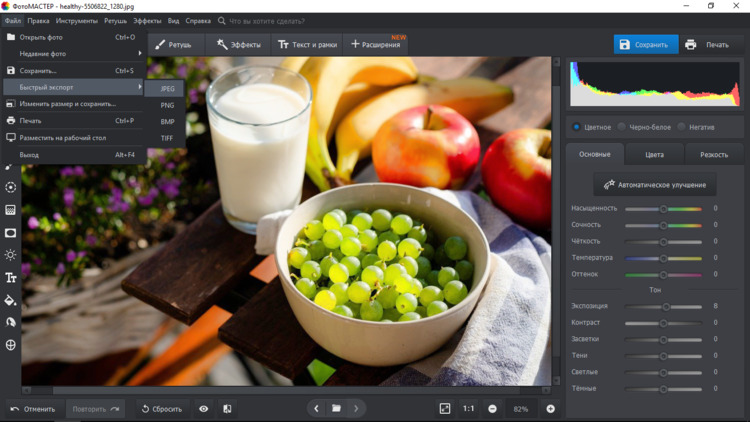Select the paint bucket fill tool
Viewport: 750px width, 422px height.
click(11, 300)
